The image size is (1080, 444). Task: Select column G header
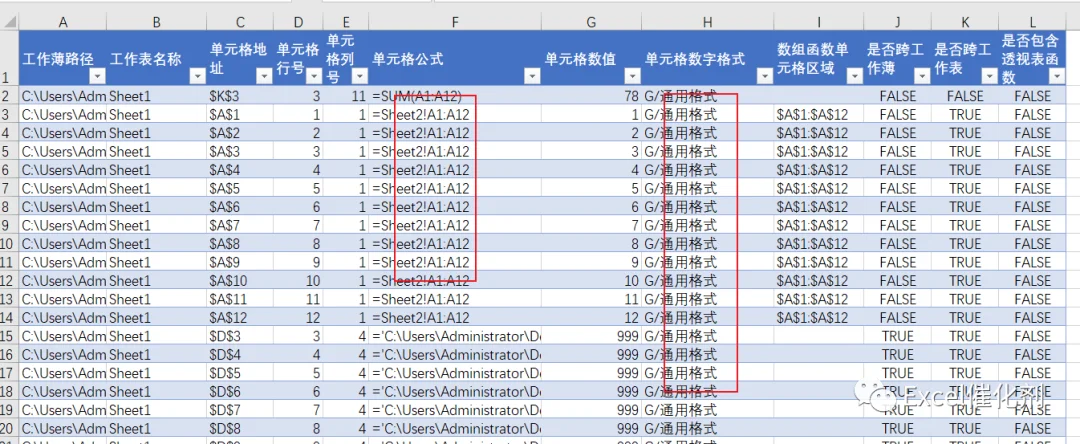pos(592,22)
